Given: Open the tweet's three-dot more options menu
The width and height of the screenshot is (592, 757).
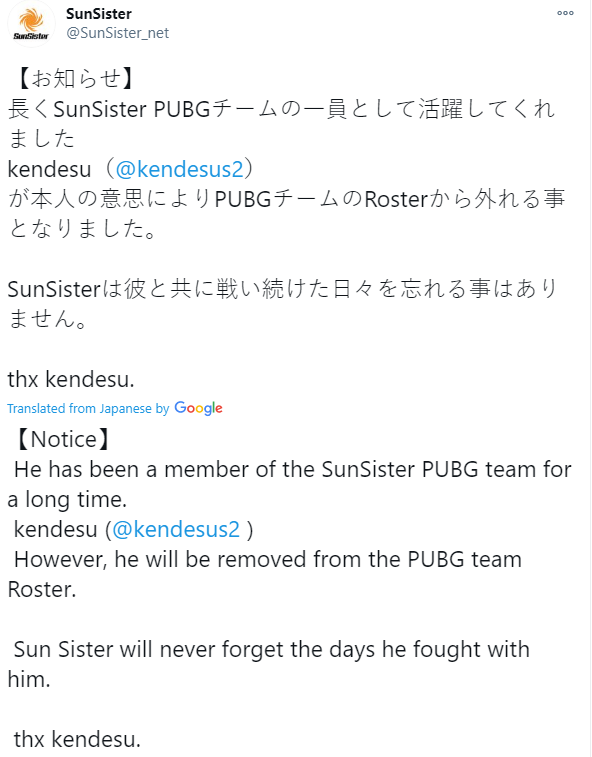Looking at the screenshot, I should [x=565, y=13].
